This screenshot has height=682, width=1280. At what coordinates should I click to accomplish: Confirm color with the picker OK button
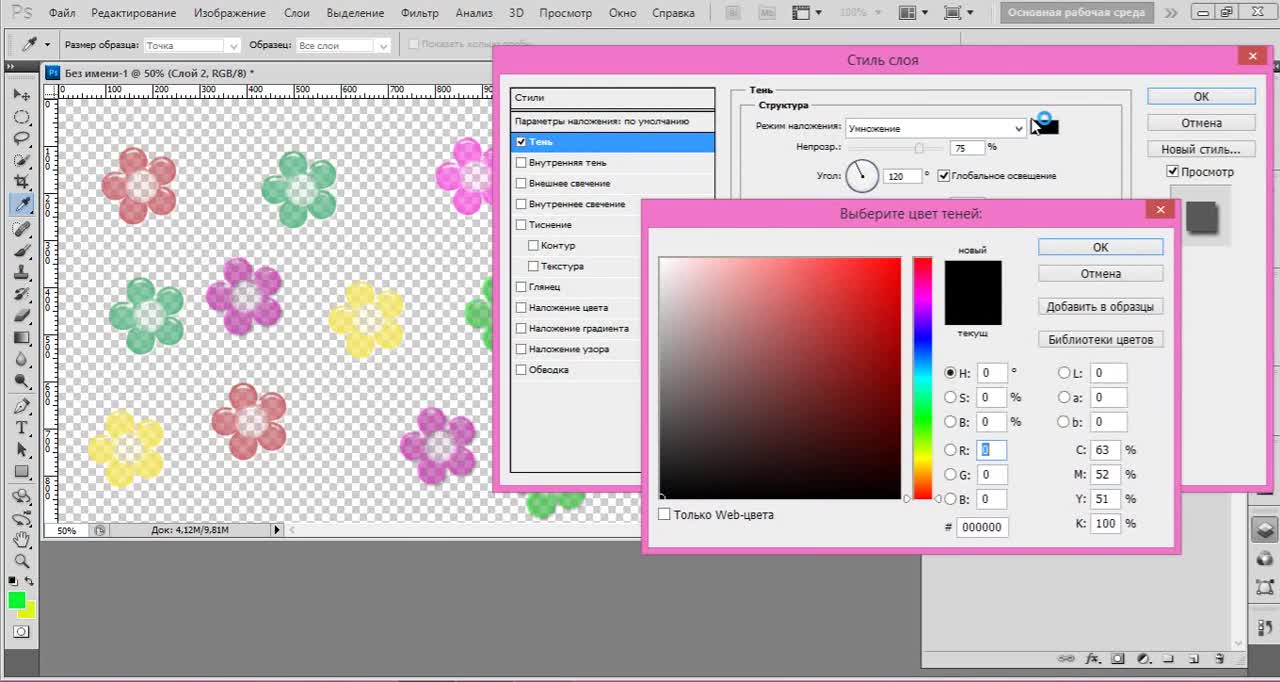coord(1100,247)
